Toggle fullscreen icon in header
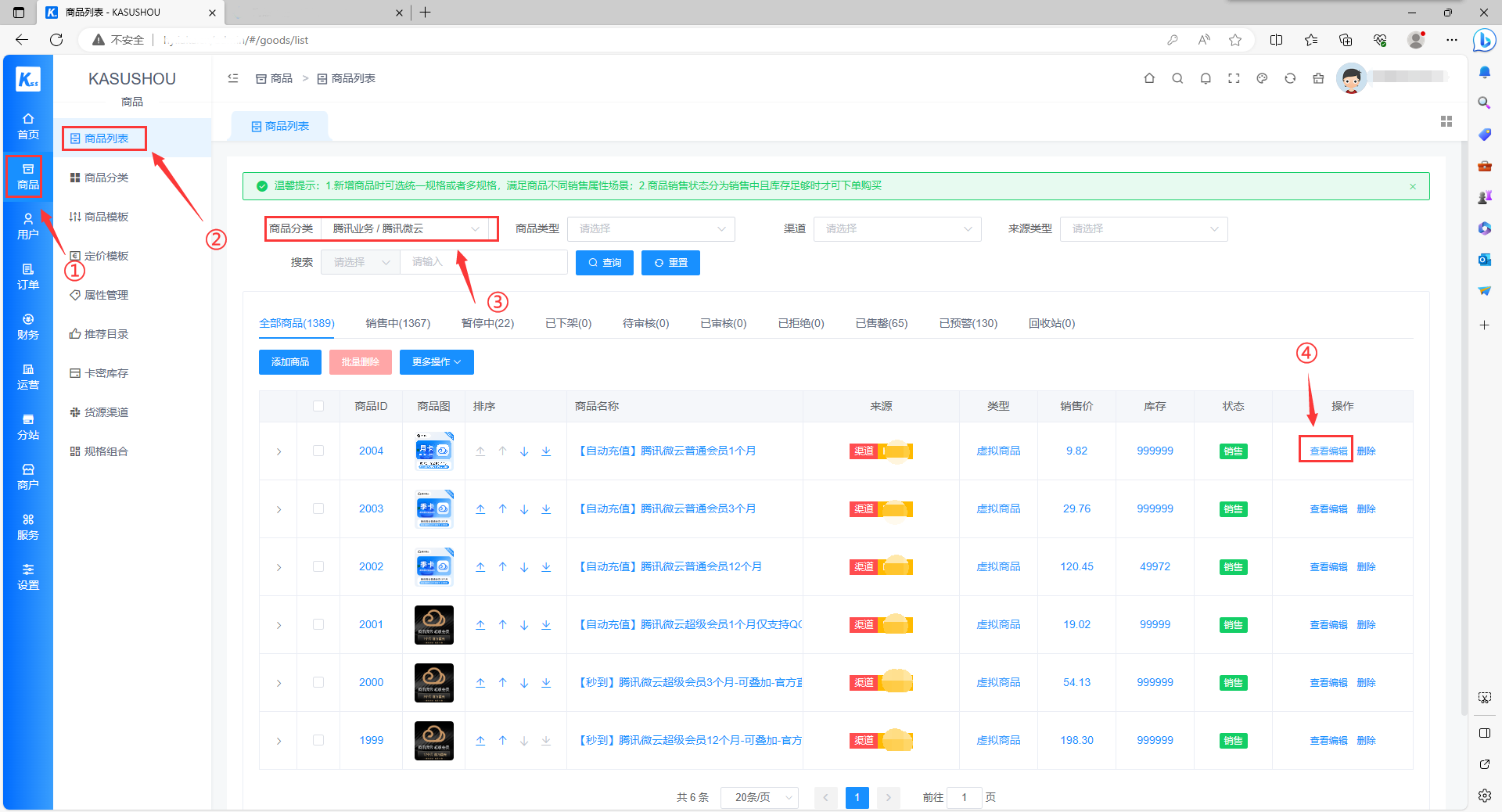Viewport: 1502px width, 812px height. pyautogui.click(x=1234, y=78)
